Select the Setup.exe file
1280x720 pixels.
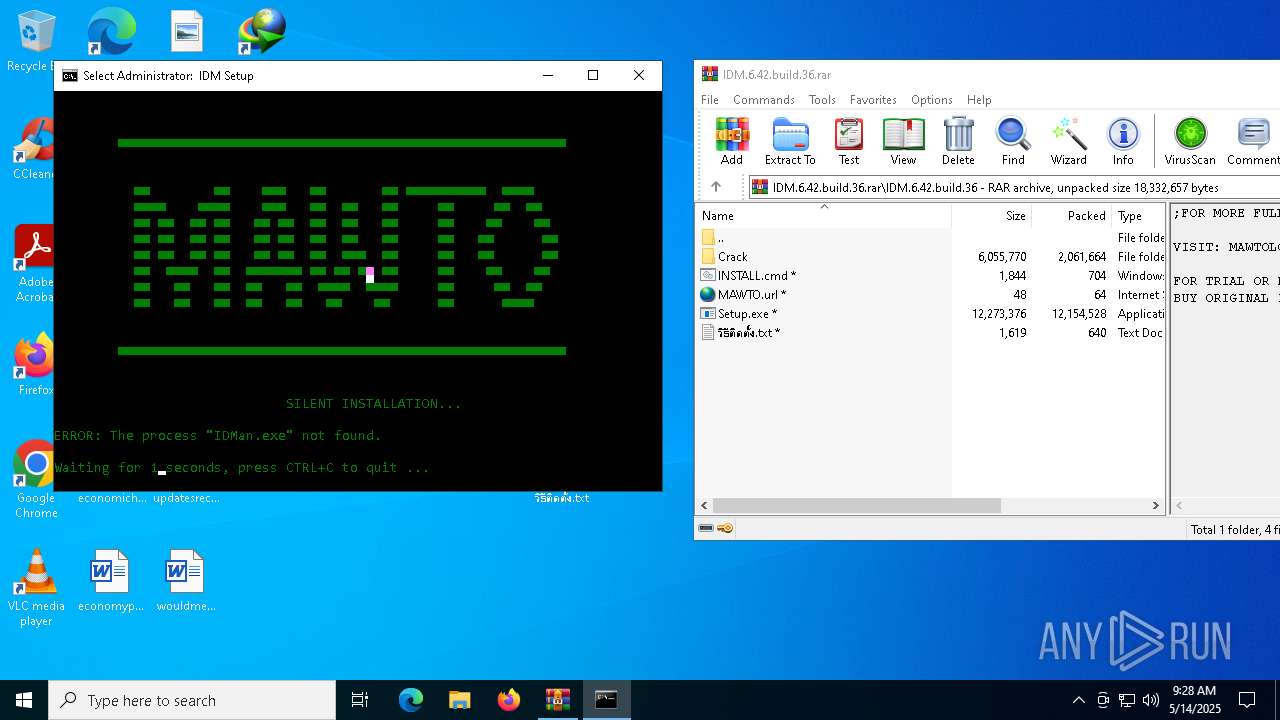point(930,314)
